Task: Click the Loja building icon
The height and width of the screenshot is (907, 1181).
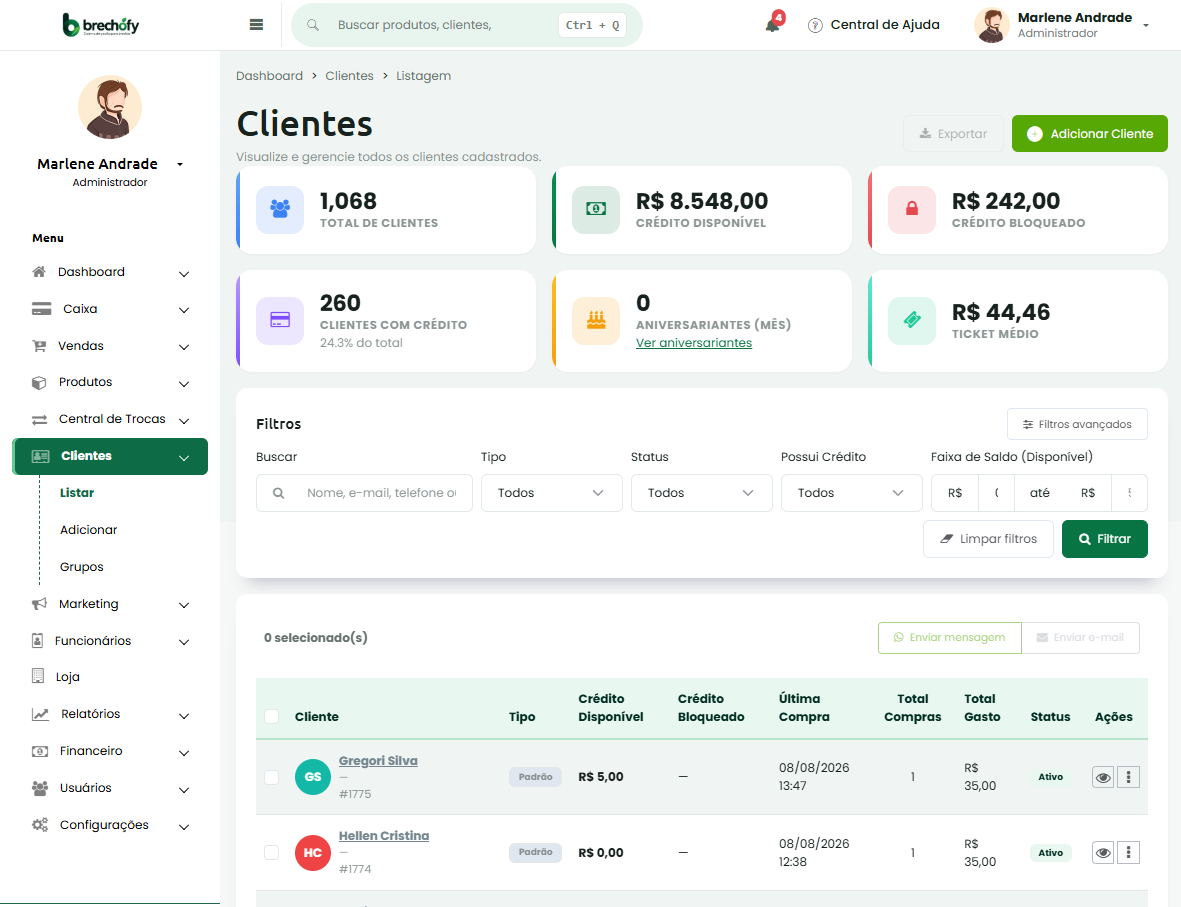Action: (38, 676)
